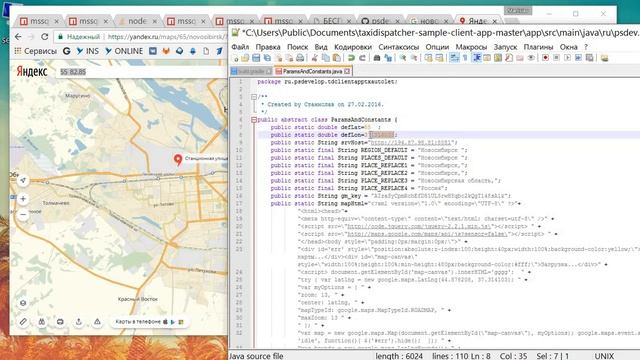The height and width of the screenshot is (360, 640).
Task: Click the srvHost URL link at line 9
Action: [x=411, y=142]
